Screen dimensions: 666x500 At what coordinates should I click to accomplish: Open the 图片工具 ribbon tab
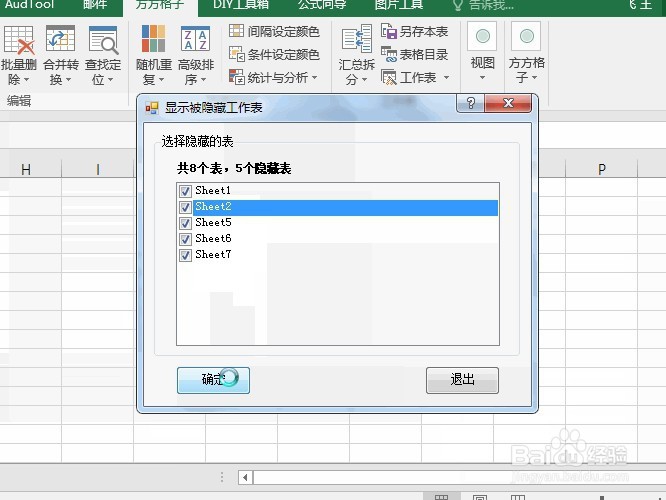(x=399, y=5)
